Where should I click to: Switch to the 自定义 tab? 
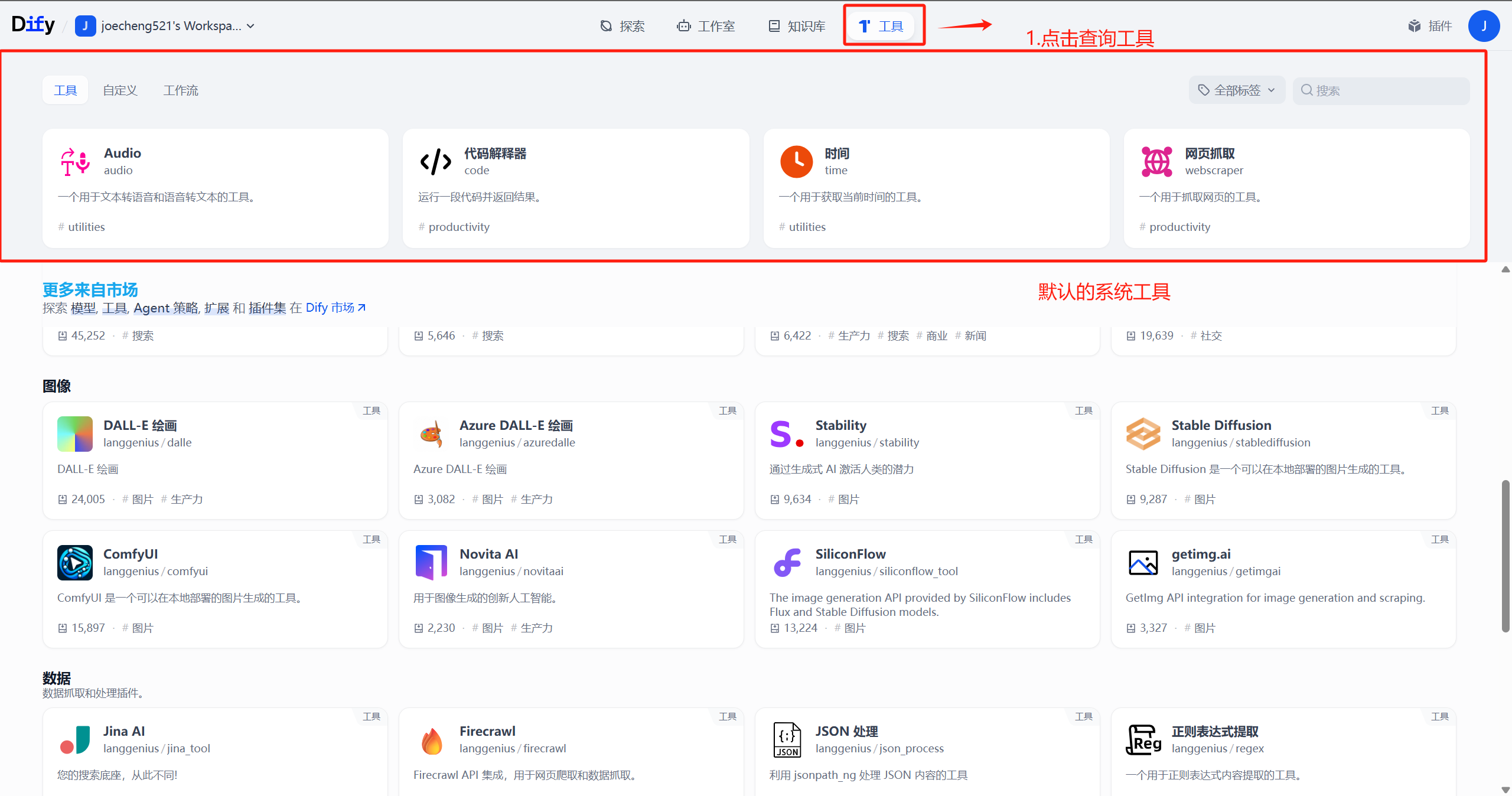coord(120,90)
